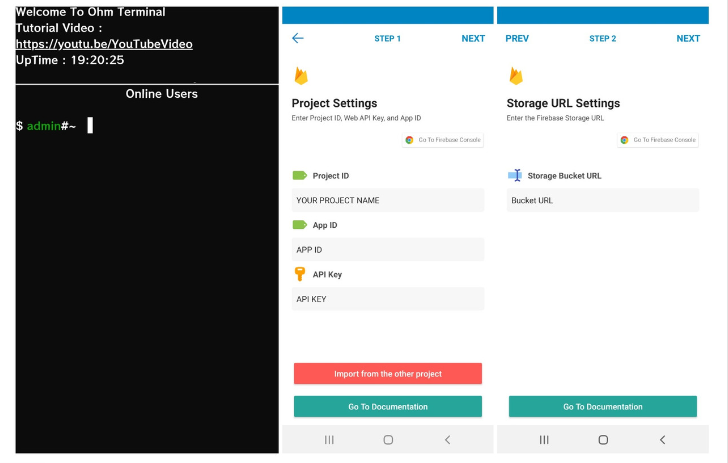Tap Android back button under Storage URL screen
728x463 pixels.
[662, 439]
